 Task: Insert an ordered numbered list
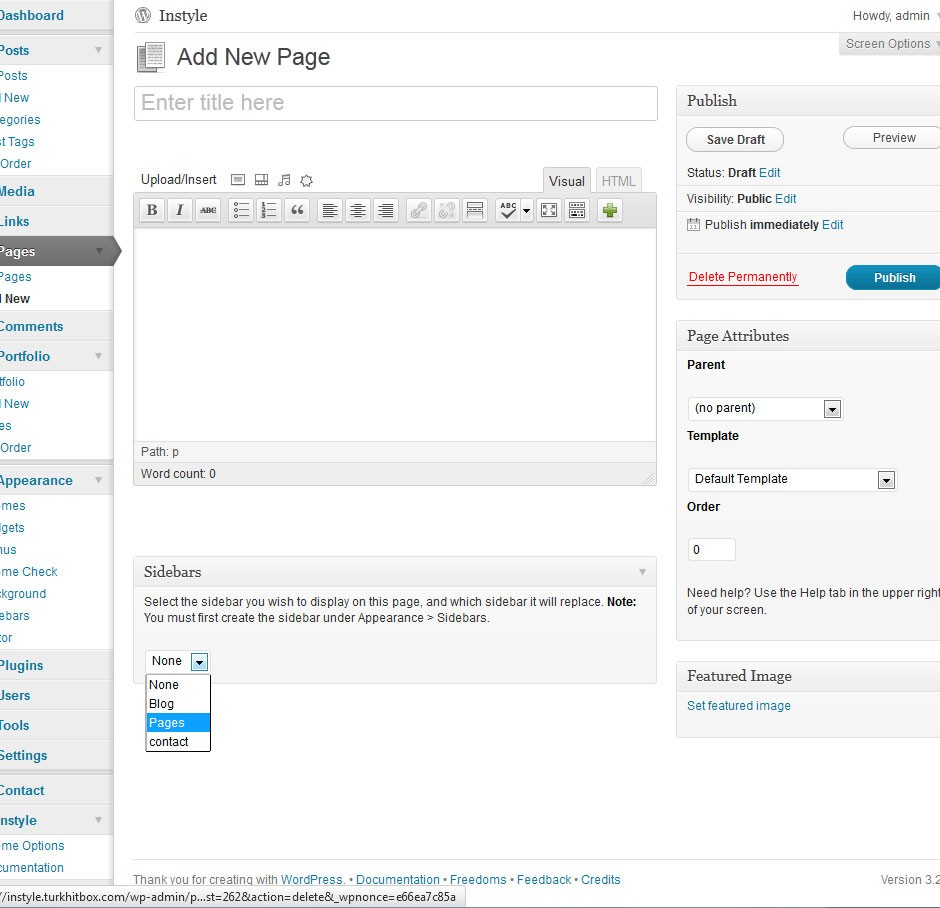pos(269,210)
